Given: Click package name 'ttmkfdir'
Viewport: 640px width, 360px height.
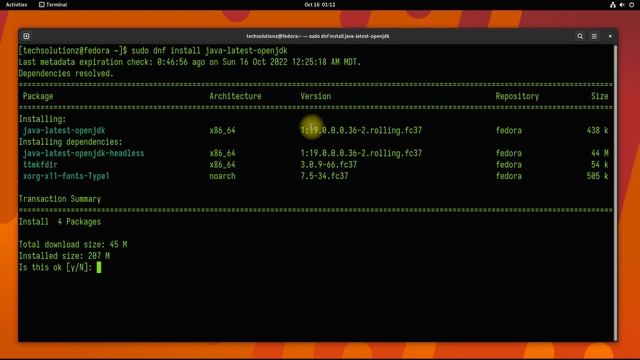Looking at the screenshot, I should 40,165.
